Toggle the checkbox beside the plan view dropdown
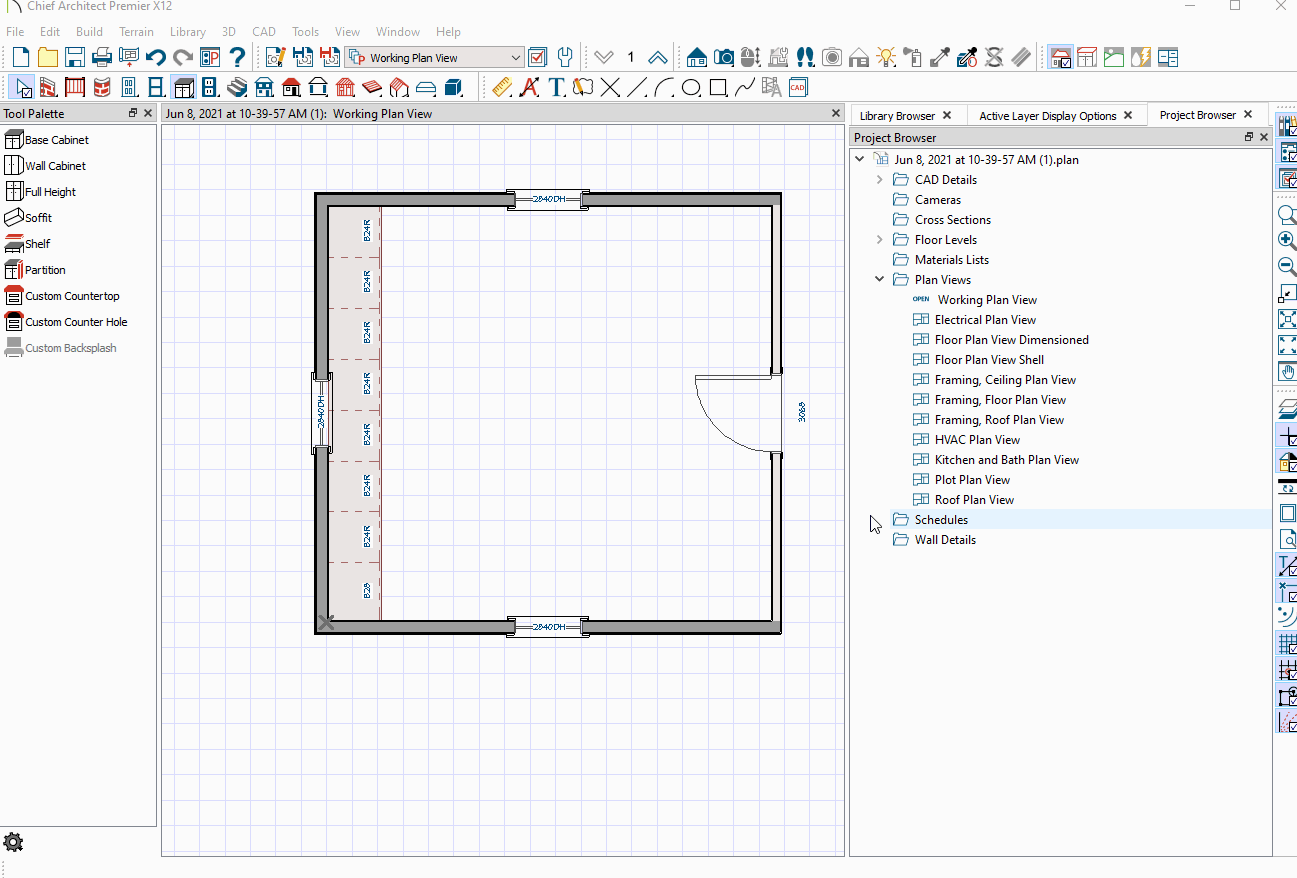Viewport: 1297px width, 878px height. click(537, 57)
